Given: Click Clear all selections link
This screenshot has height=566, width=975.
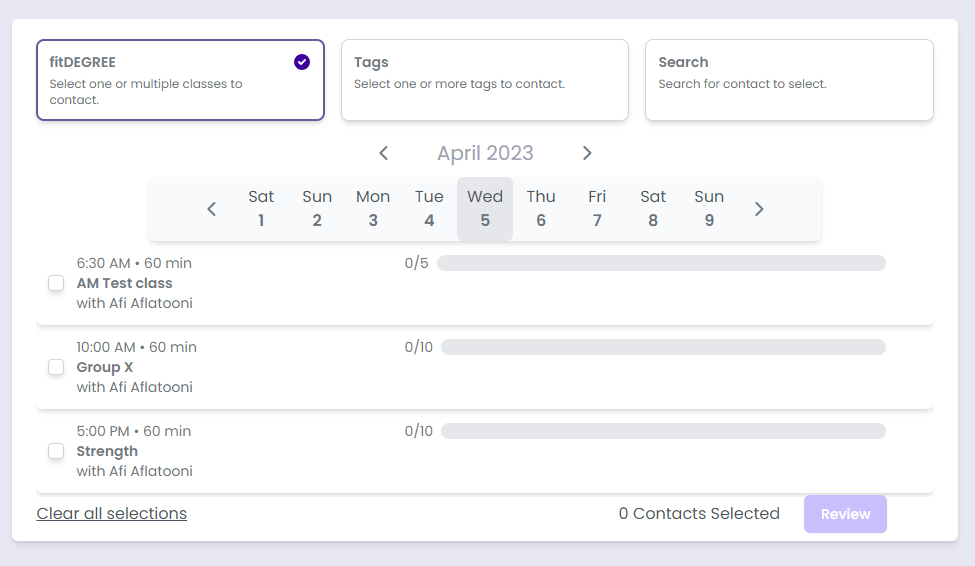Looking at the screenshot, I should tap(112, 513).
